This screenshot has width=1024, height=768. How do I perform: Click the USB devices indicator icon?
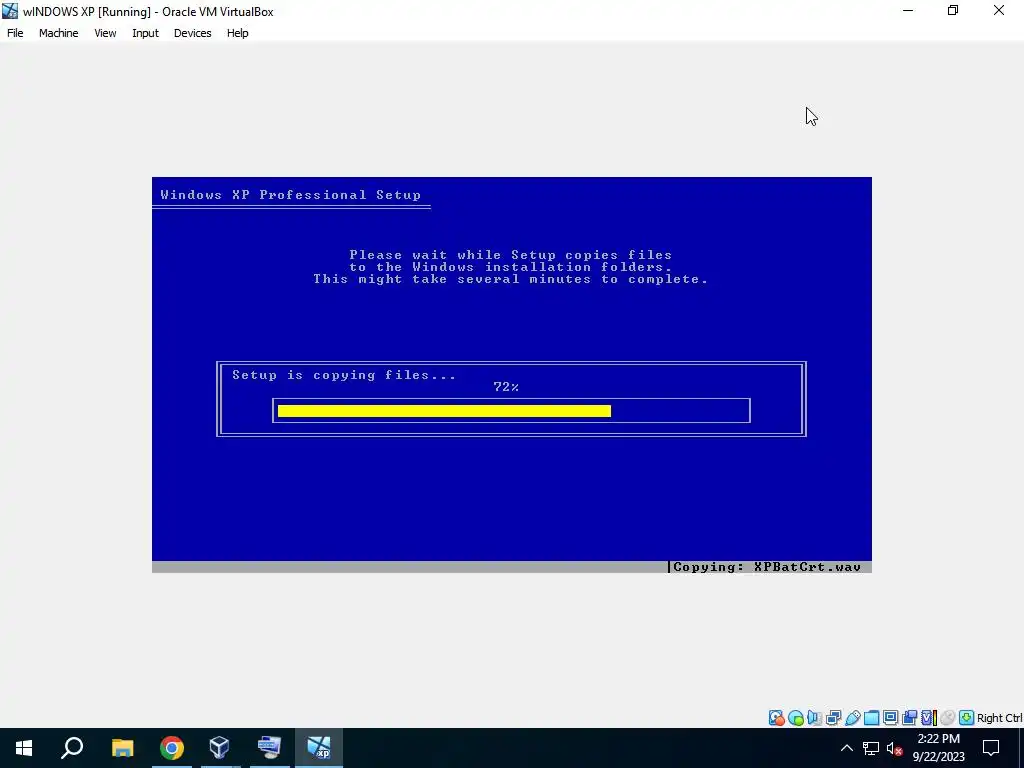(852, 718)
